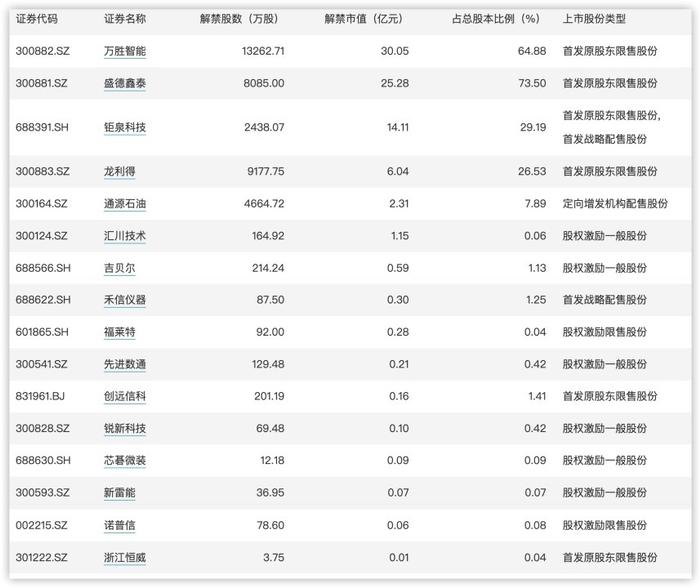
Task: Select the code 300541.SZ
Action: pyautogui.click(x=42, y=364)
